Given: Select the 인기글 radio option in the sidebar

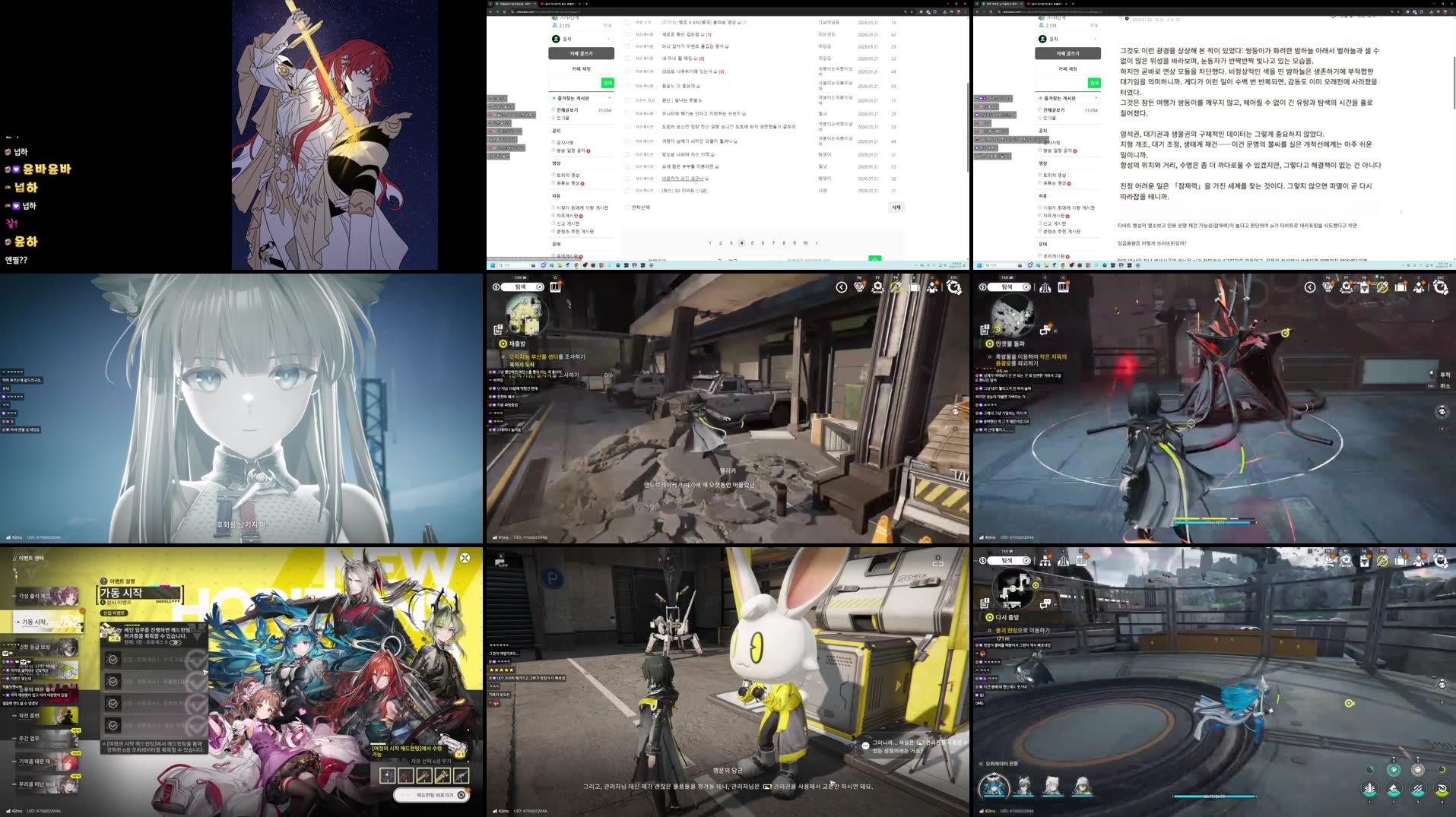Looking at the screenshot, I should tap(554, 118).
